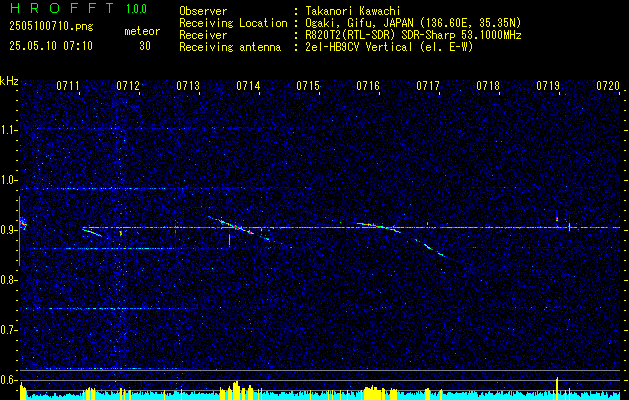Click the curved echo trail just before 0717
629x400 pixels.
point(431,248)
